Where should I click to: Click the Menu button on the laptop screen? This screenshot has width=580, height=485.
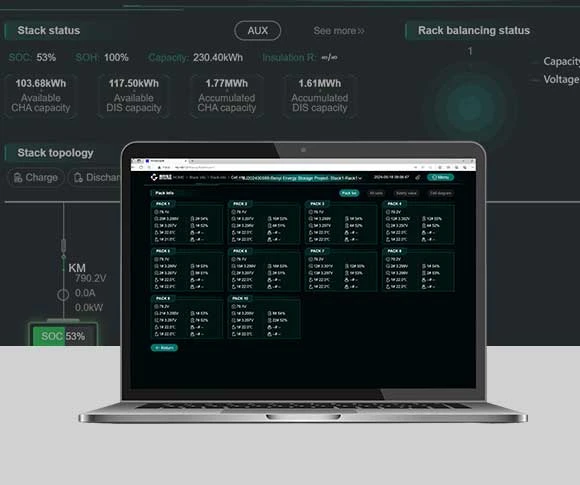pos(441,177)
